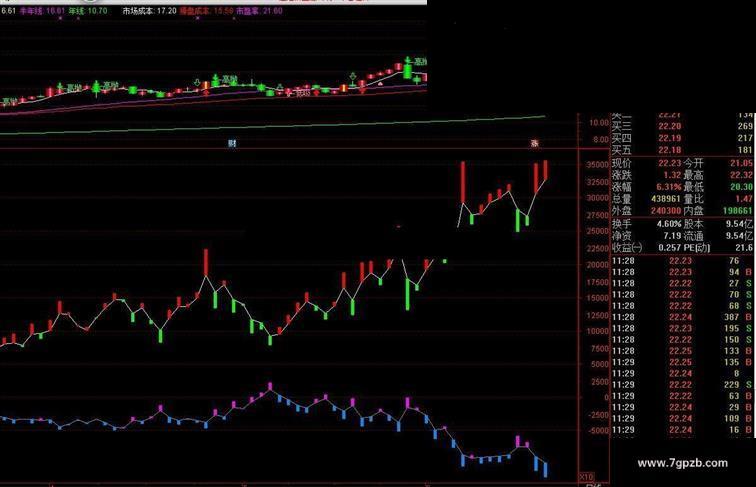756x487 pixels.
Task: Click the 涨 marker on the chart divider
Action: [534, 143]
